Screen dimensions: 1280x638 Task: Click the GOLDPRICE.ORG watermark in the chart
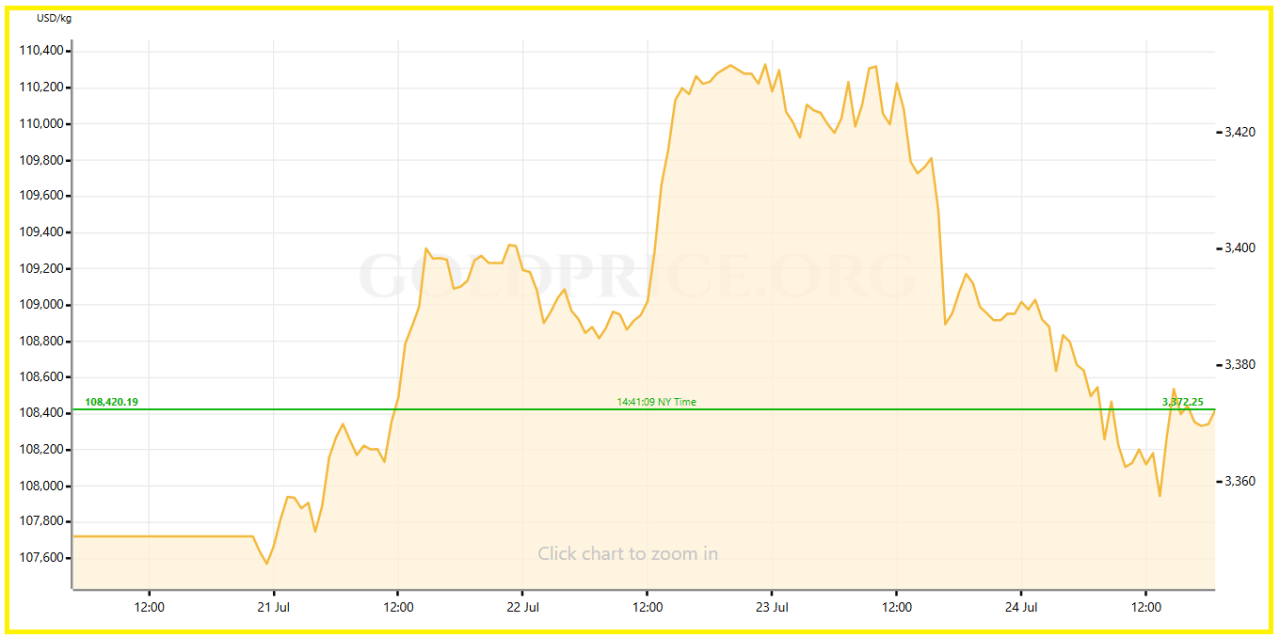click(637, 276)
